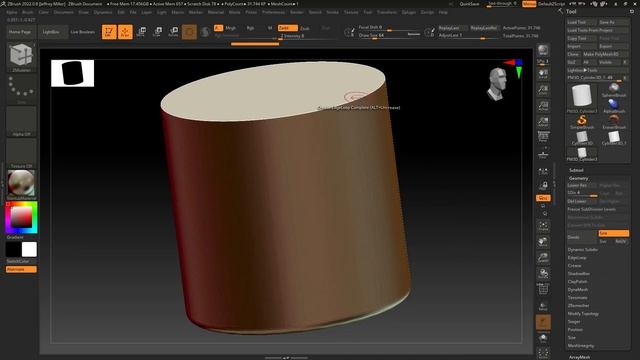Select the SimpleBrush tool thumbnail
The image size is (640, 360).
582,122
